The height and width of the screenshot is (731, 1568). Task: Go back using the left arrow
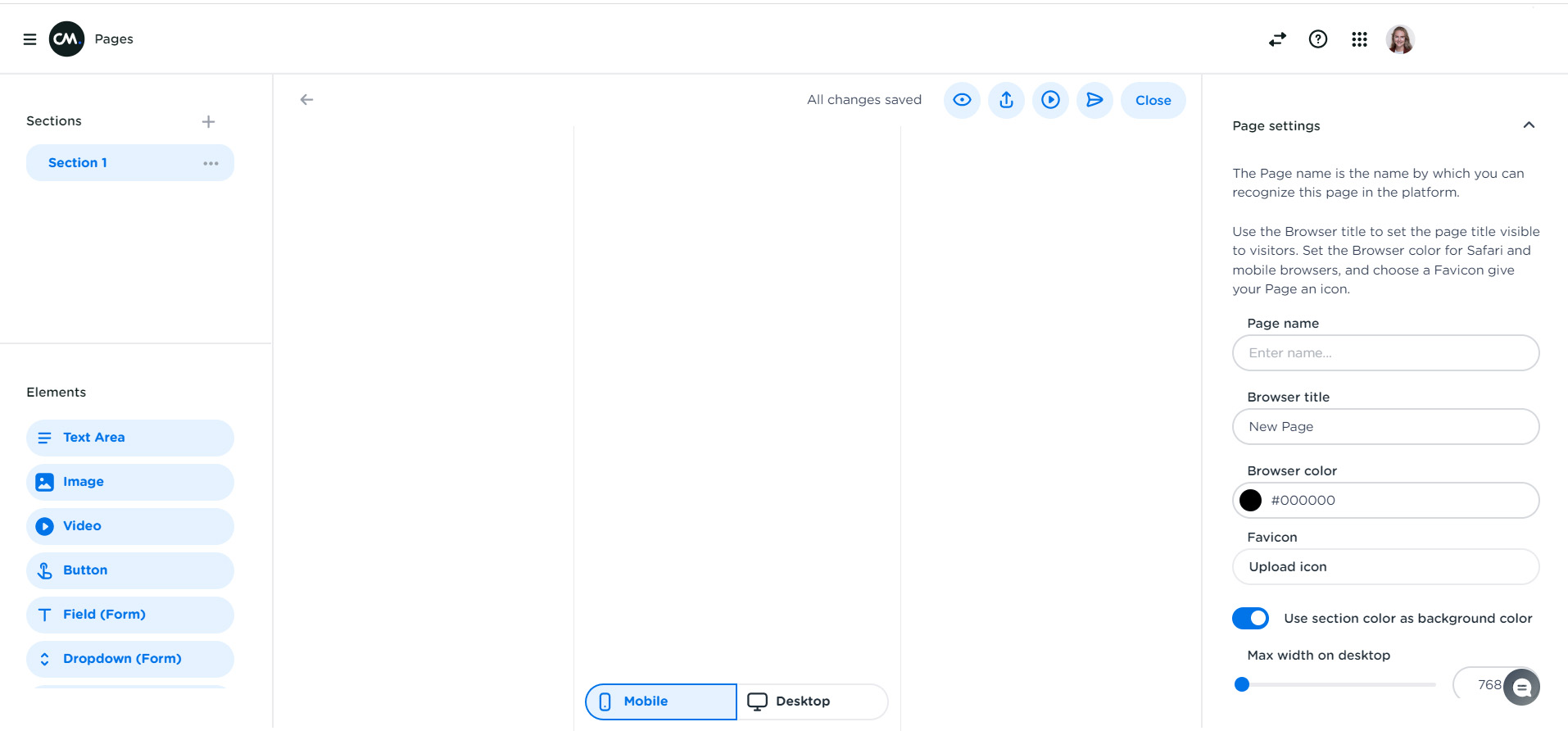pos(306,100)
